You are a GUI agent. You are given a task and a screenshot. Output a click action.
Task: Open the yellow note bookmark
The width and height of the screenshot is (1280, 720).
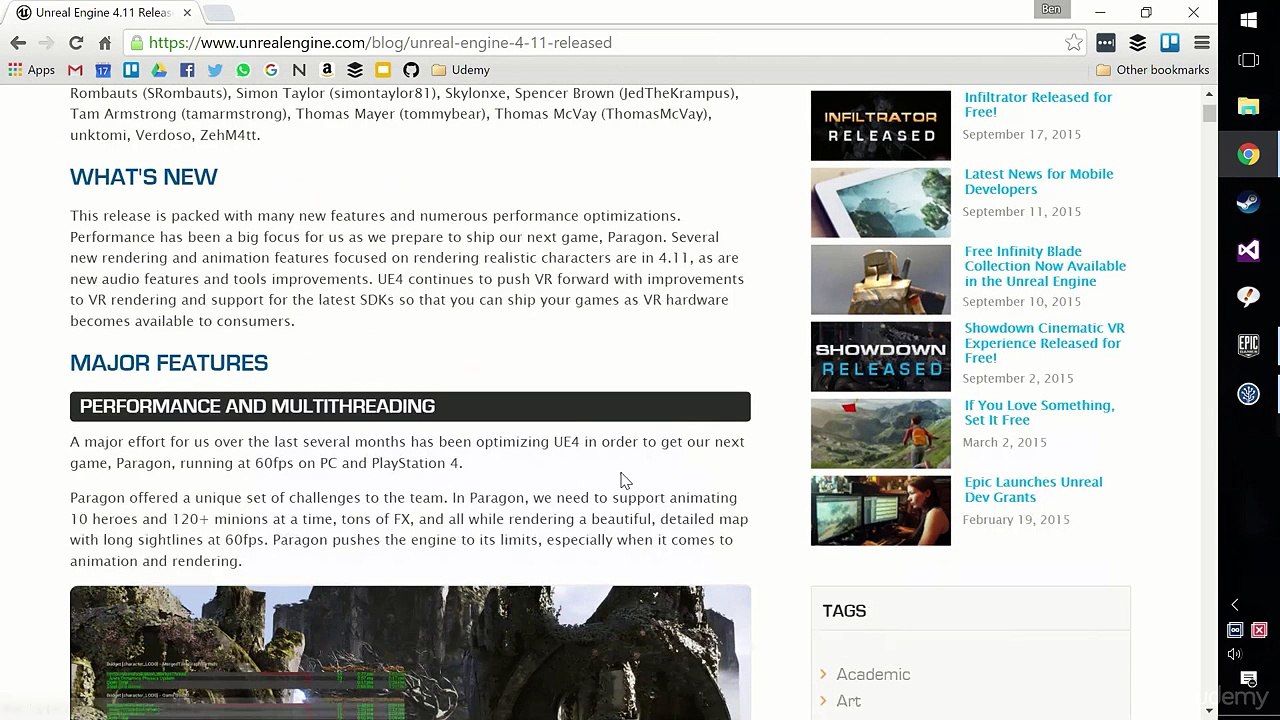click(x=383, y=70)
